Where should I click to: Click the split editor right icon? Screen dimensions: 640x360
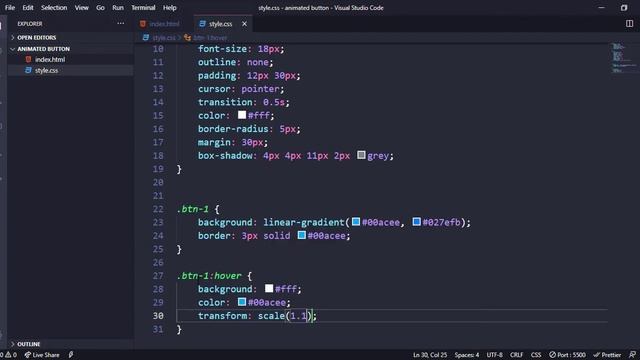coord(629,24)
